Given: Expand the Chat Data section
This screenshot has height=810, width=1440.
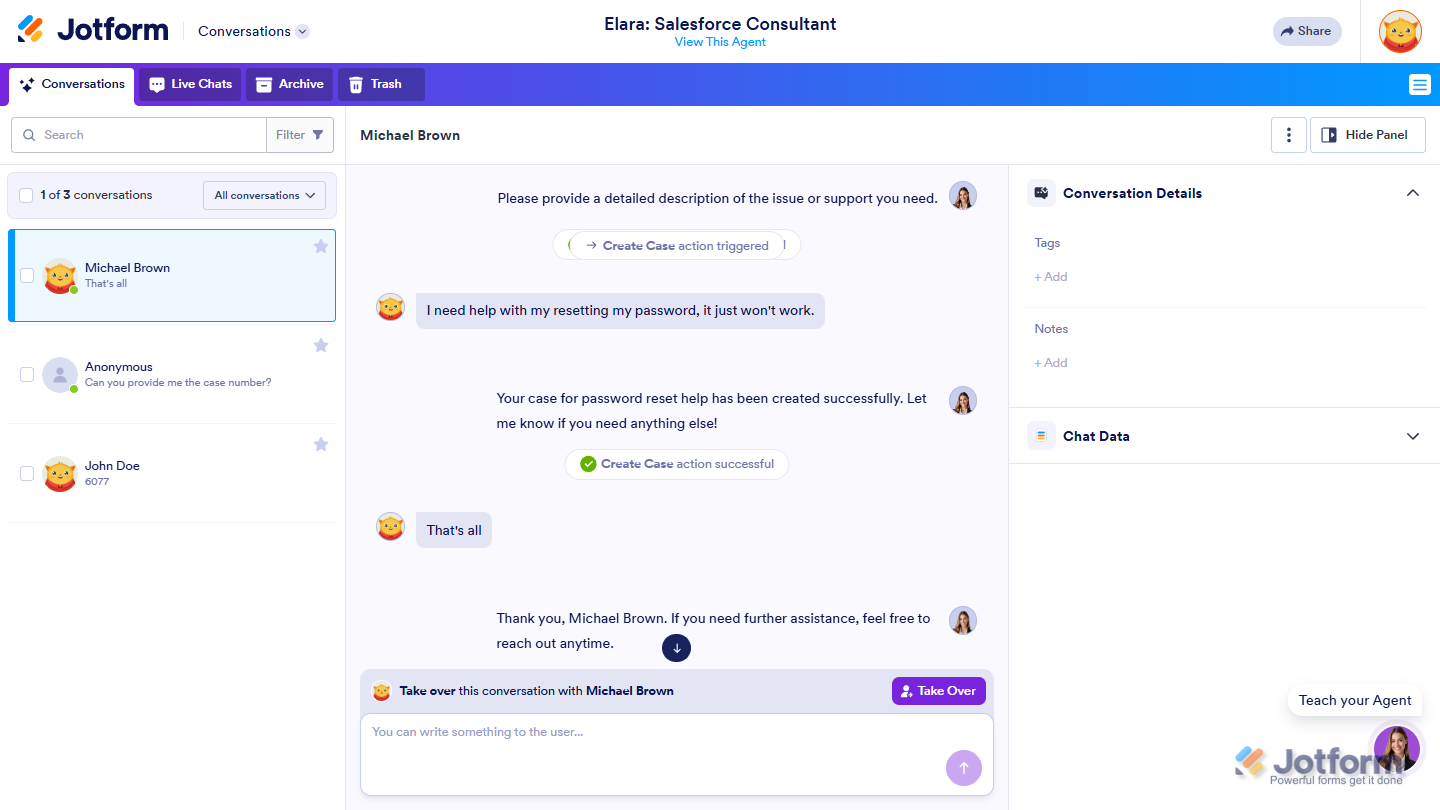Looking at the screenshot, I should 1413,436.
